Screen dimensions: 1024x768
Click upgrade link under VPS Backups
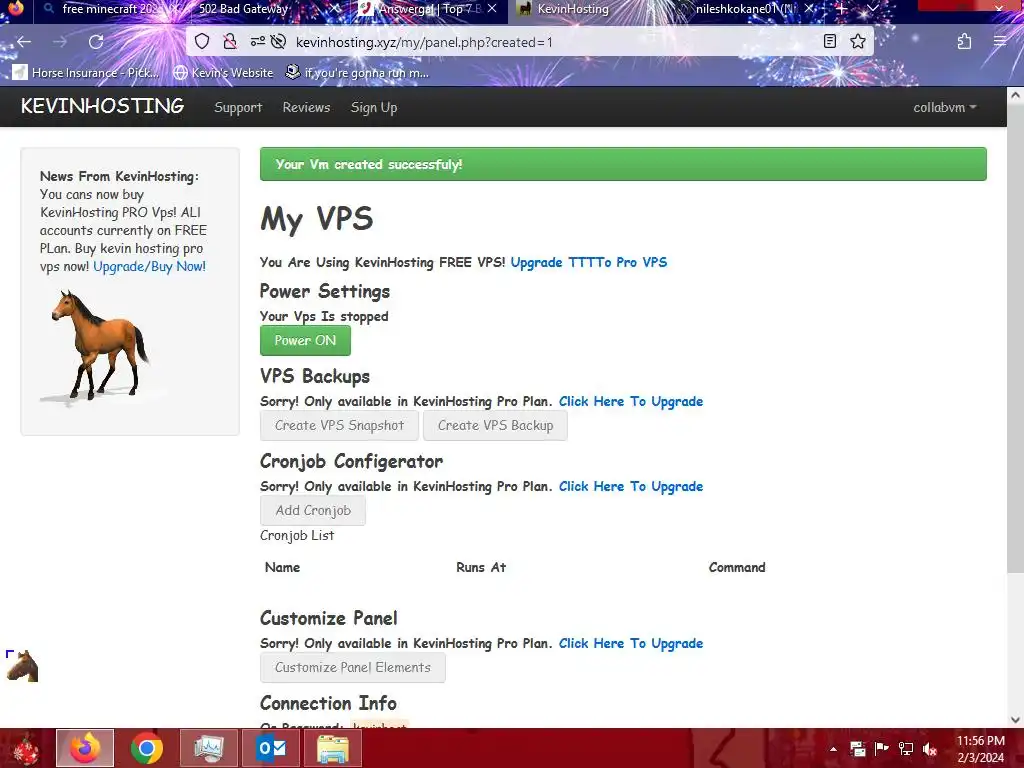pyautogui.click(x=631, y=402)
